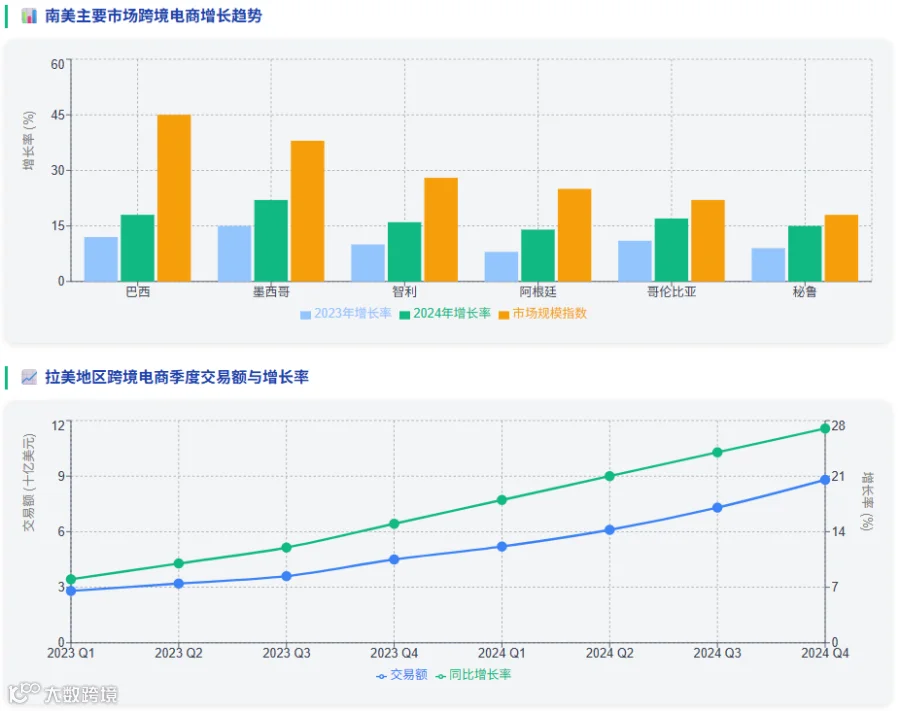The image size is (900, 711).
Task: Toggle the 2024年增长率 legend series
Action: pos(445,313)
